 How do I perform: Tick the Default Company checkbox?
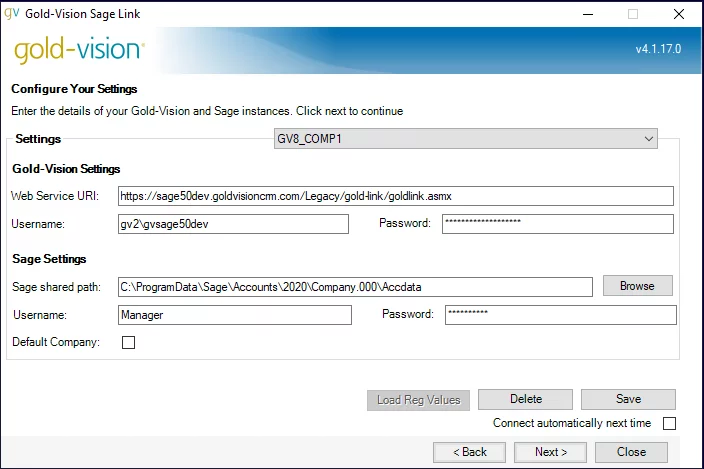pyautogui.click(x=128, y=342)
